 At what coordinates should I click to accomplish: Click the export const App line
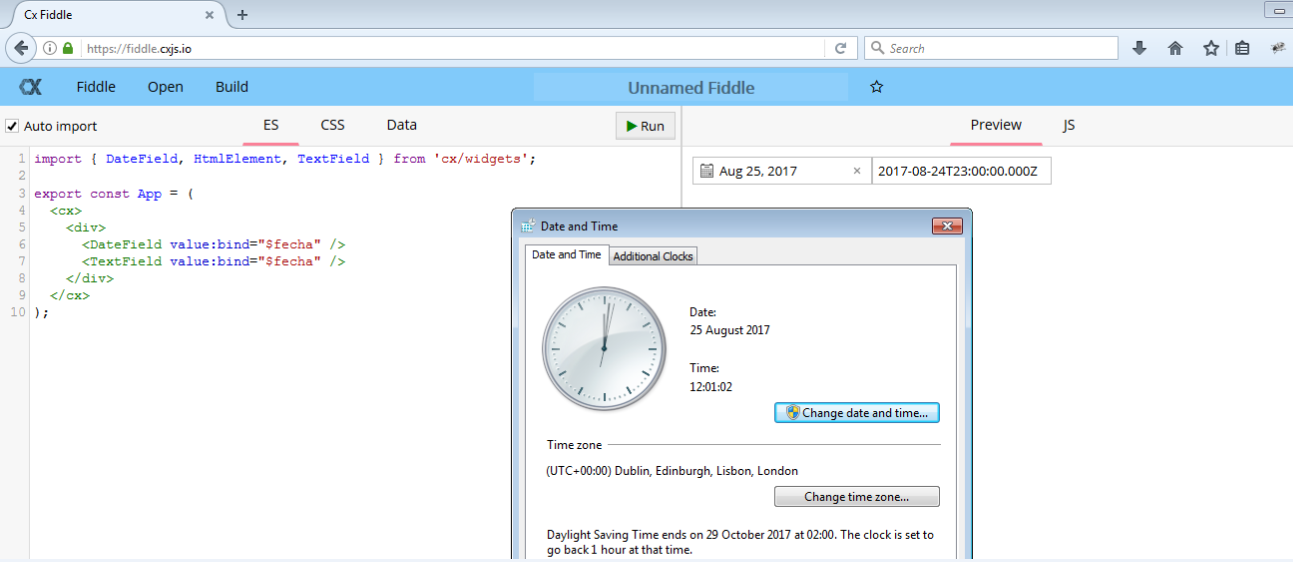click(x=114, y=193)
